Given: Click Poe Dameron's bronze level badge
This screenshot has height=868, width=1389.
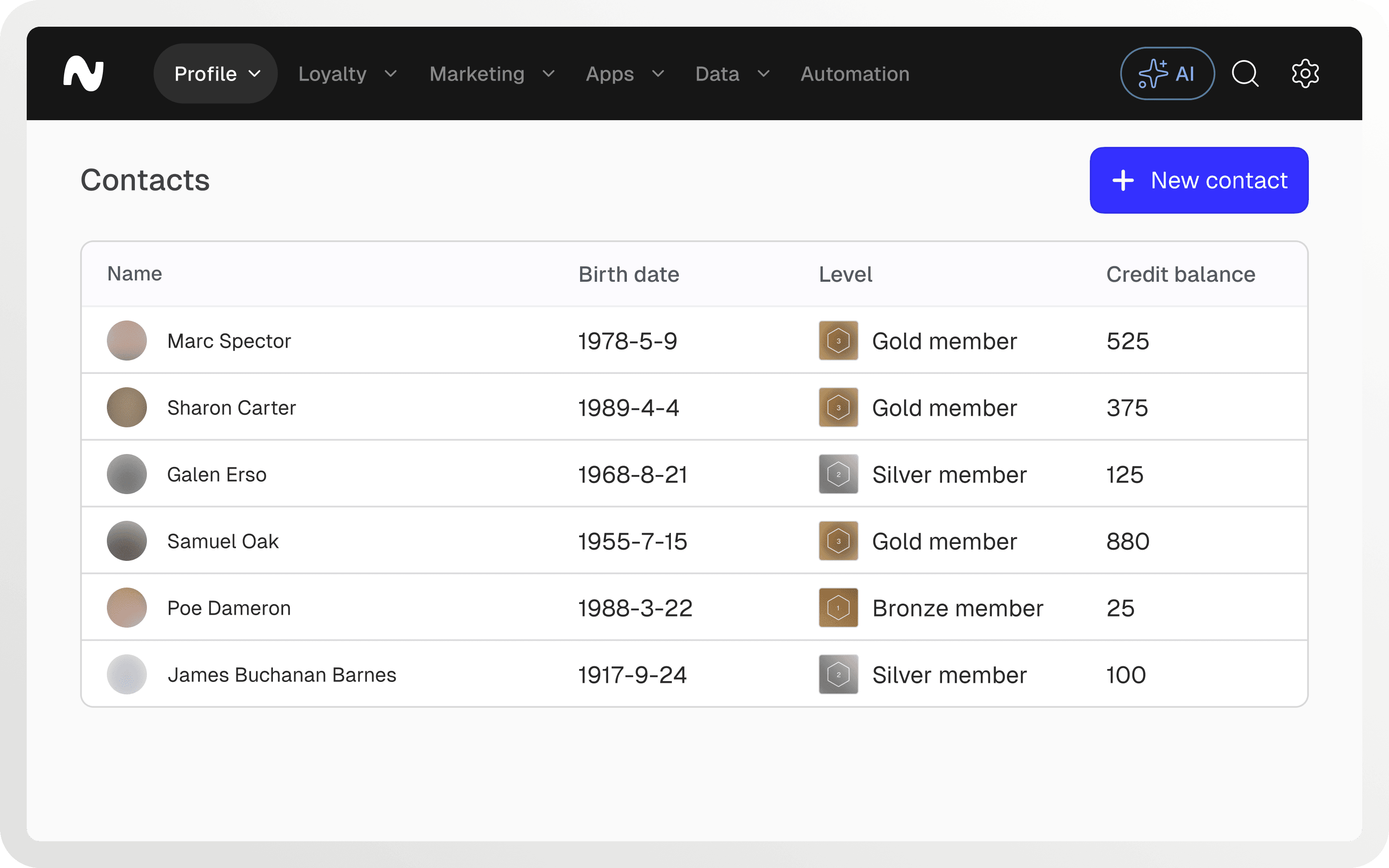Looking at the screenshot, I should click(x=838, y=607).
